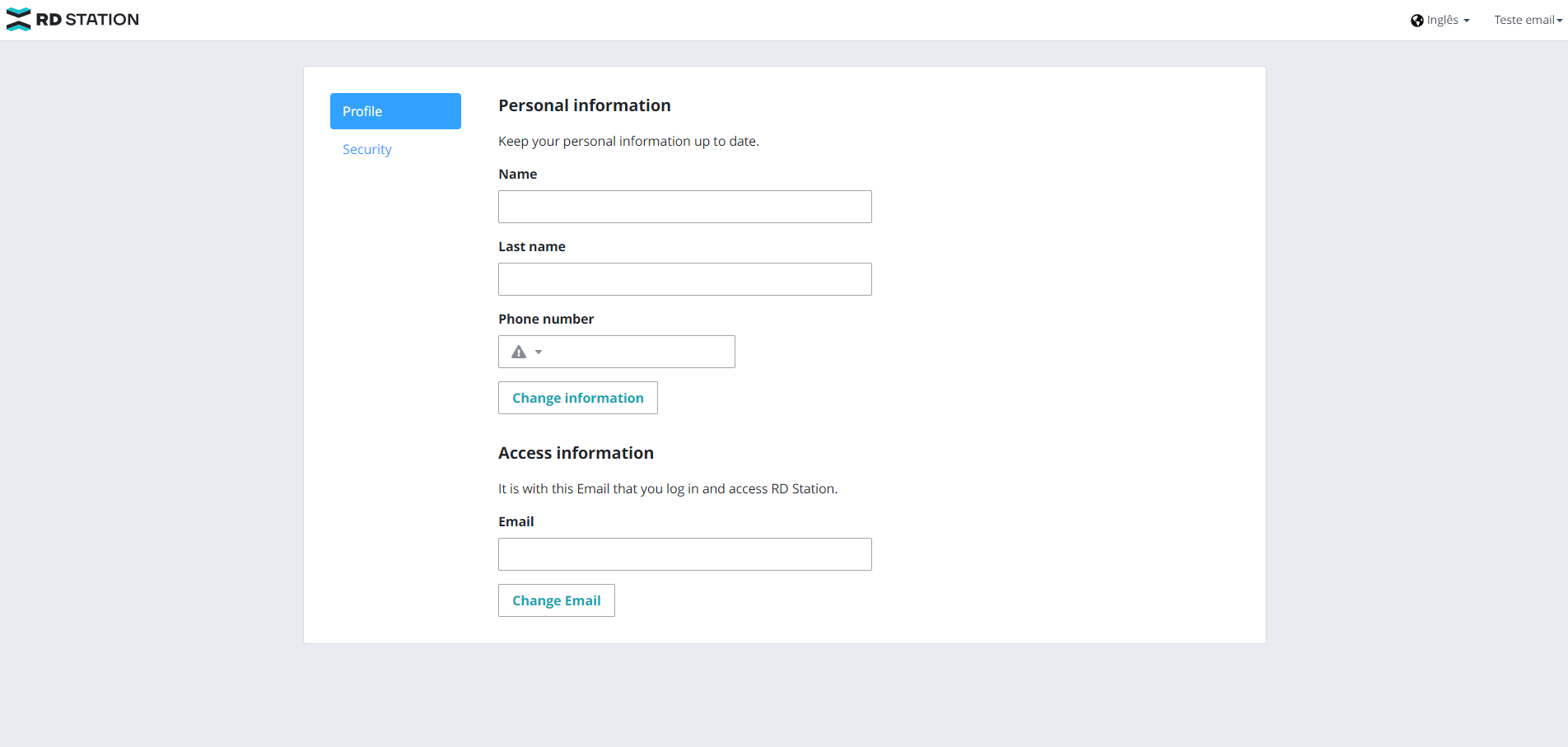The width and height of the screenshot is (1568, 747).
Task: Click the Last name text box
Action: (x=684, y=278)
